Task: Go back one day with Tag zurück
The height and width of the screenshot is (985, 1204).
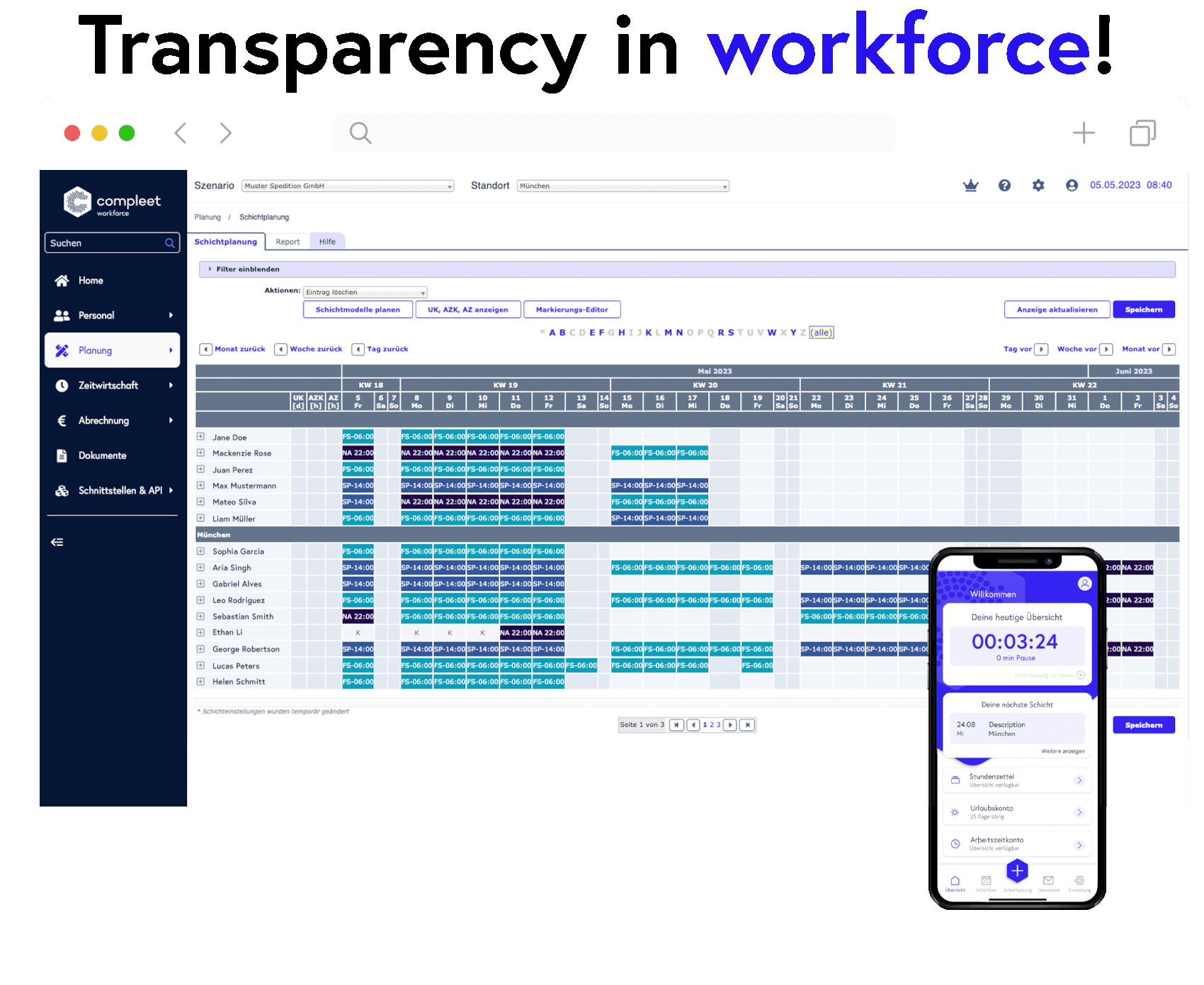Action: tap(380, 349)
